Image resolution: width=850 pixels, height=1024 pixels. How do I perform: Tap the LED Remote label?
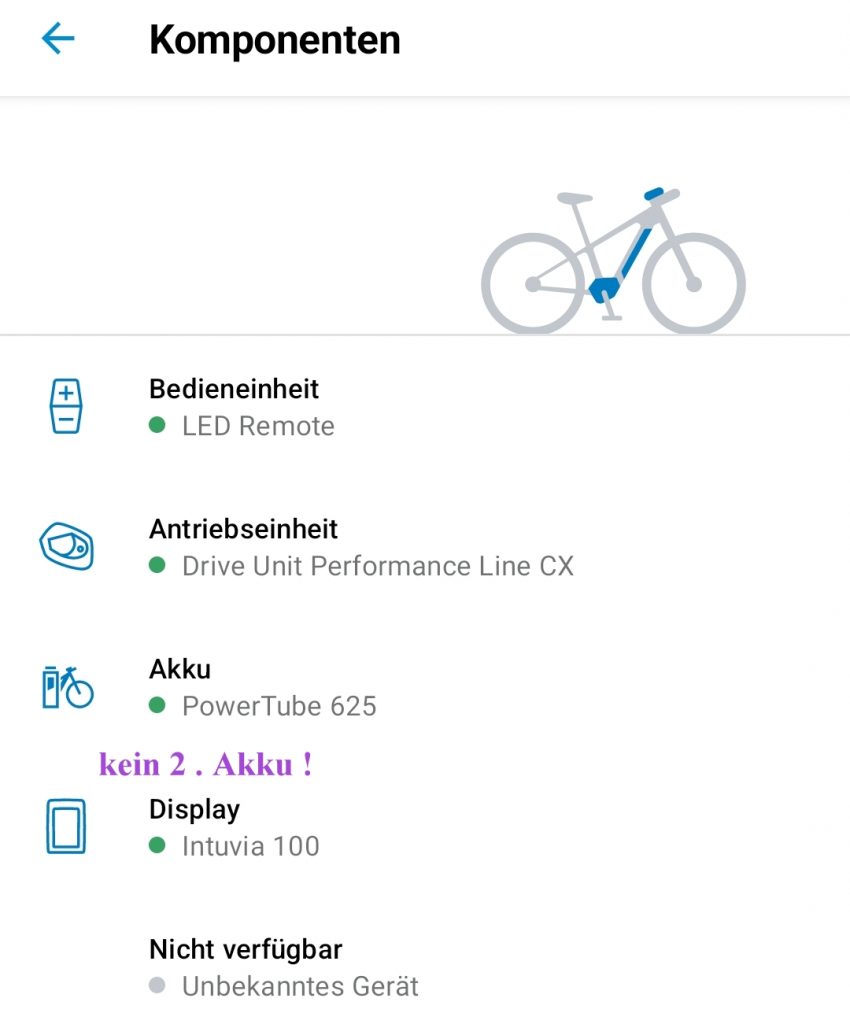coord(258,426)
